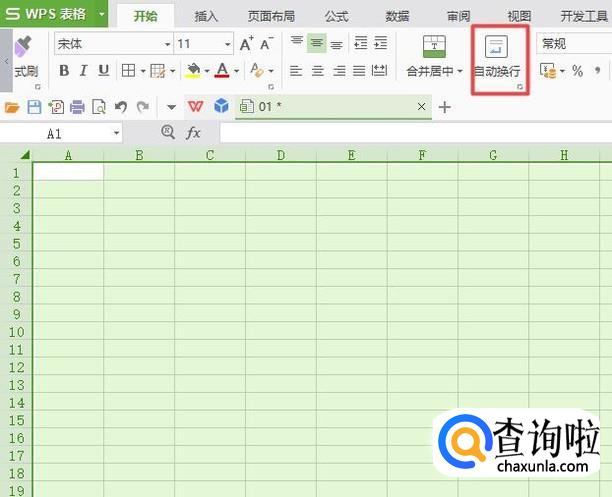This screenshot has height=497, width=612.
Task: Close the 01 document tab
Action: coord(421,107)
